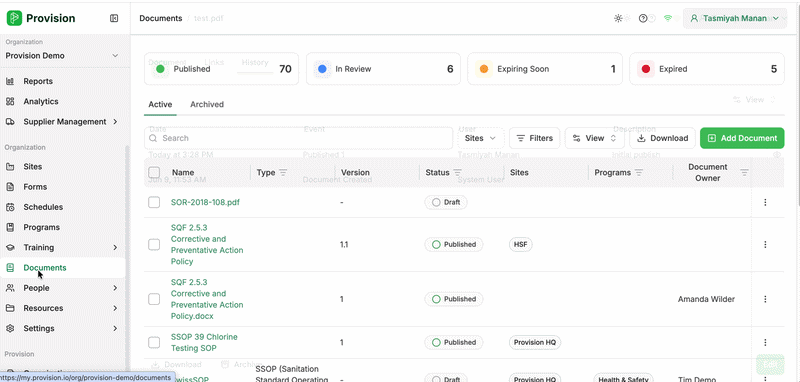Filter the Programs column

click(638, 173)
